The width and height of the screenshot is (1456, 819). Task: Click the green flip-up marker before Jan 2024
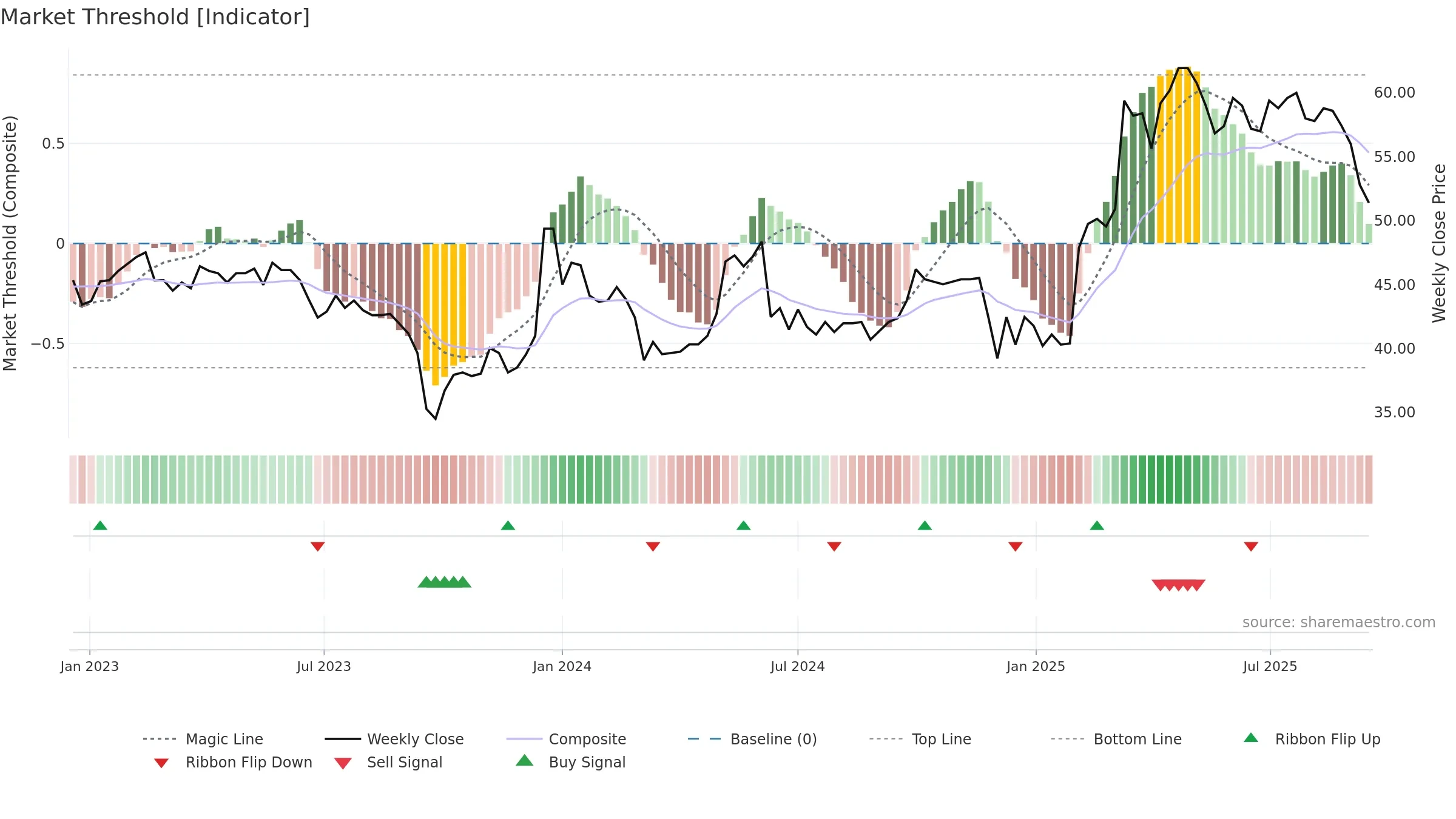tap(508, 525)
